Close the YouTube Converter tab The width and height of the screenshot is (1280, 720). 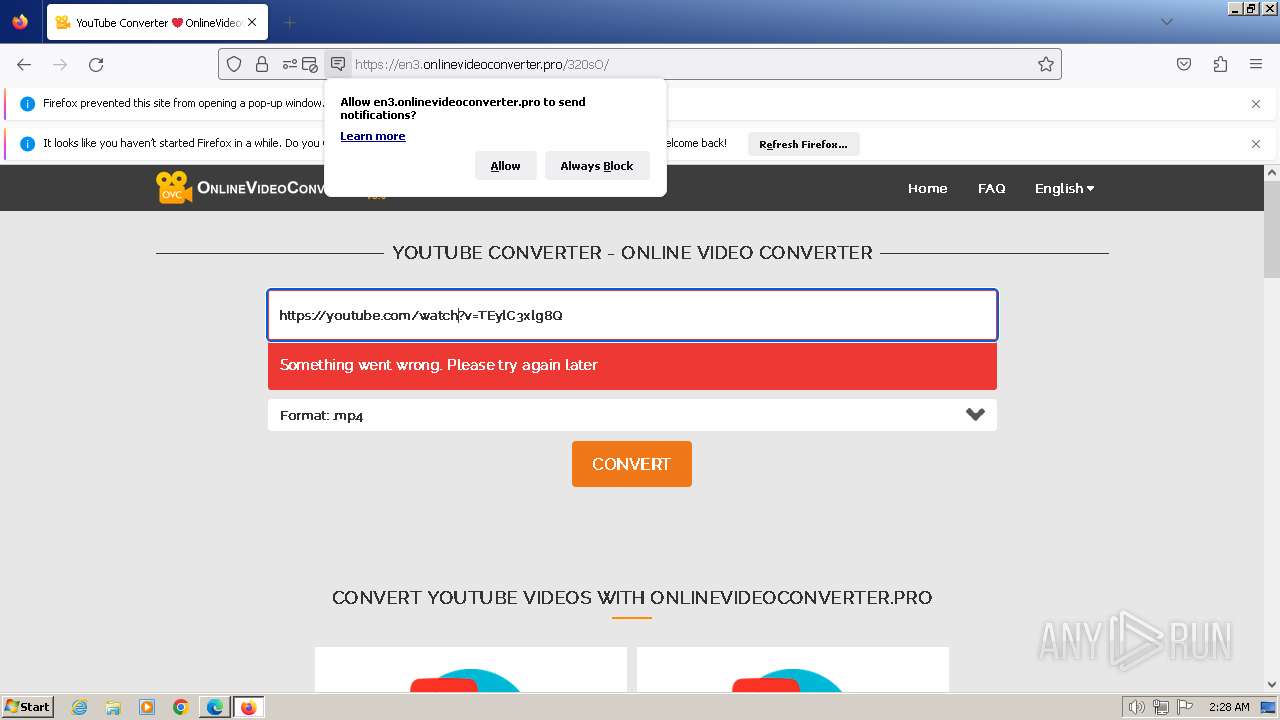[x=251, y=22]
